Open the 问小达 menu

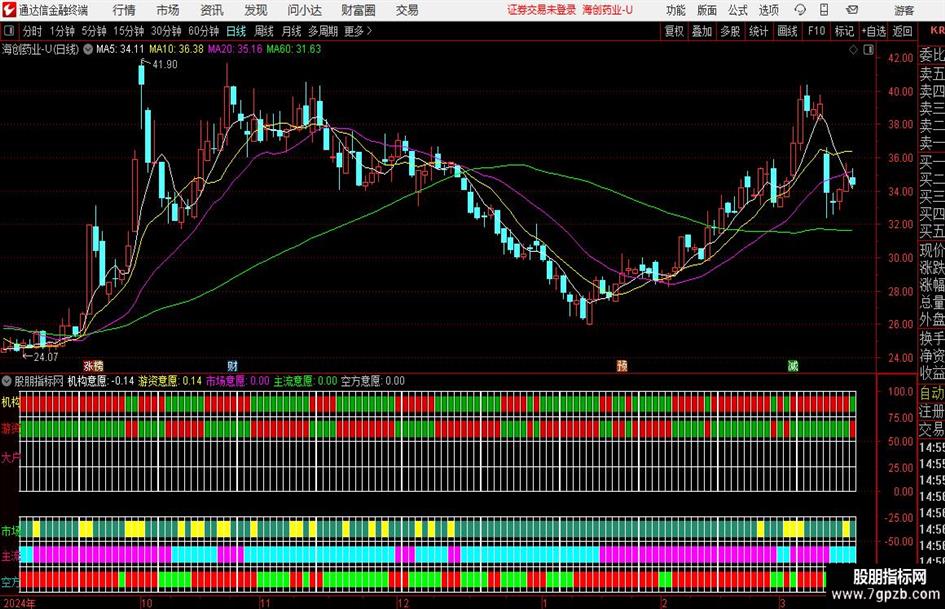coord(305,10)
